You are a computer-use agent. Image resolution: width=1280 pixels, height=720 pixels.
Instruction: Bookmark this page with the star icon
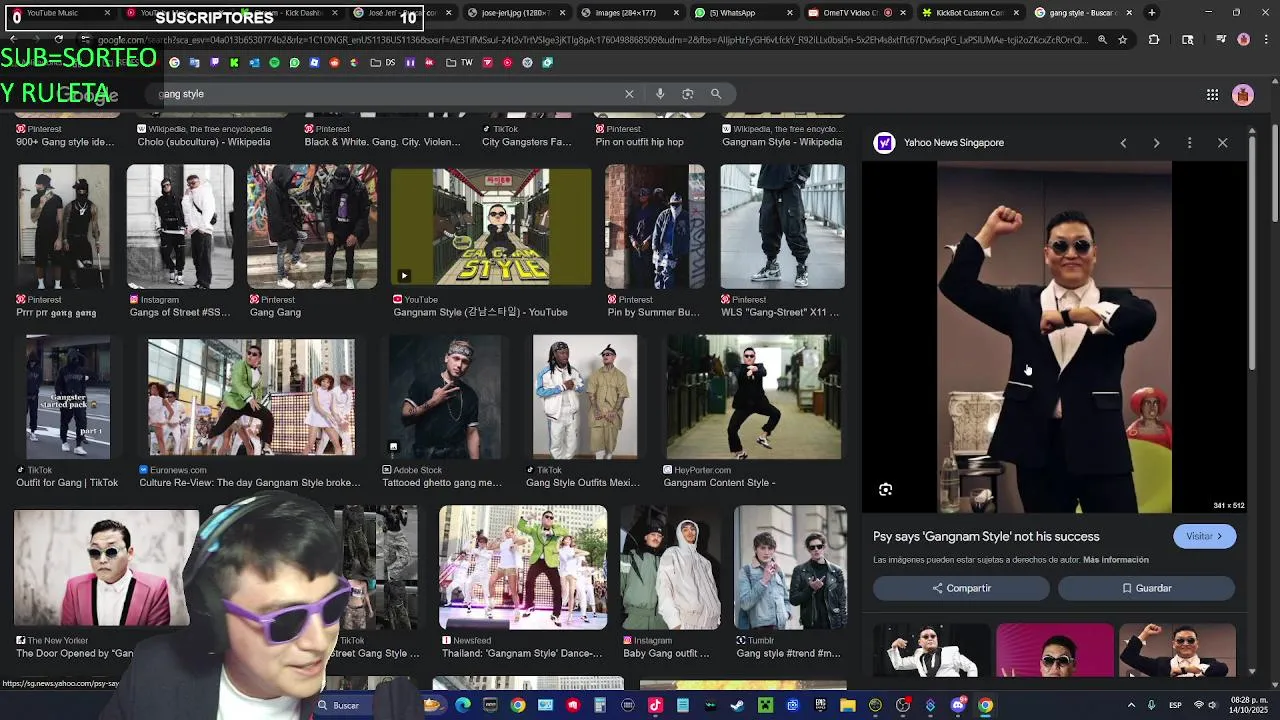[x=1123, y=40]
